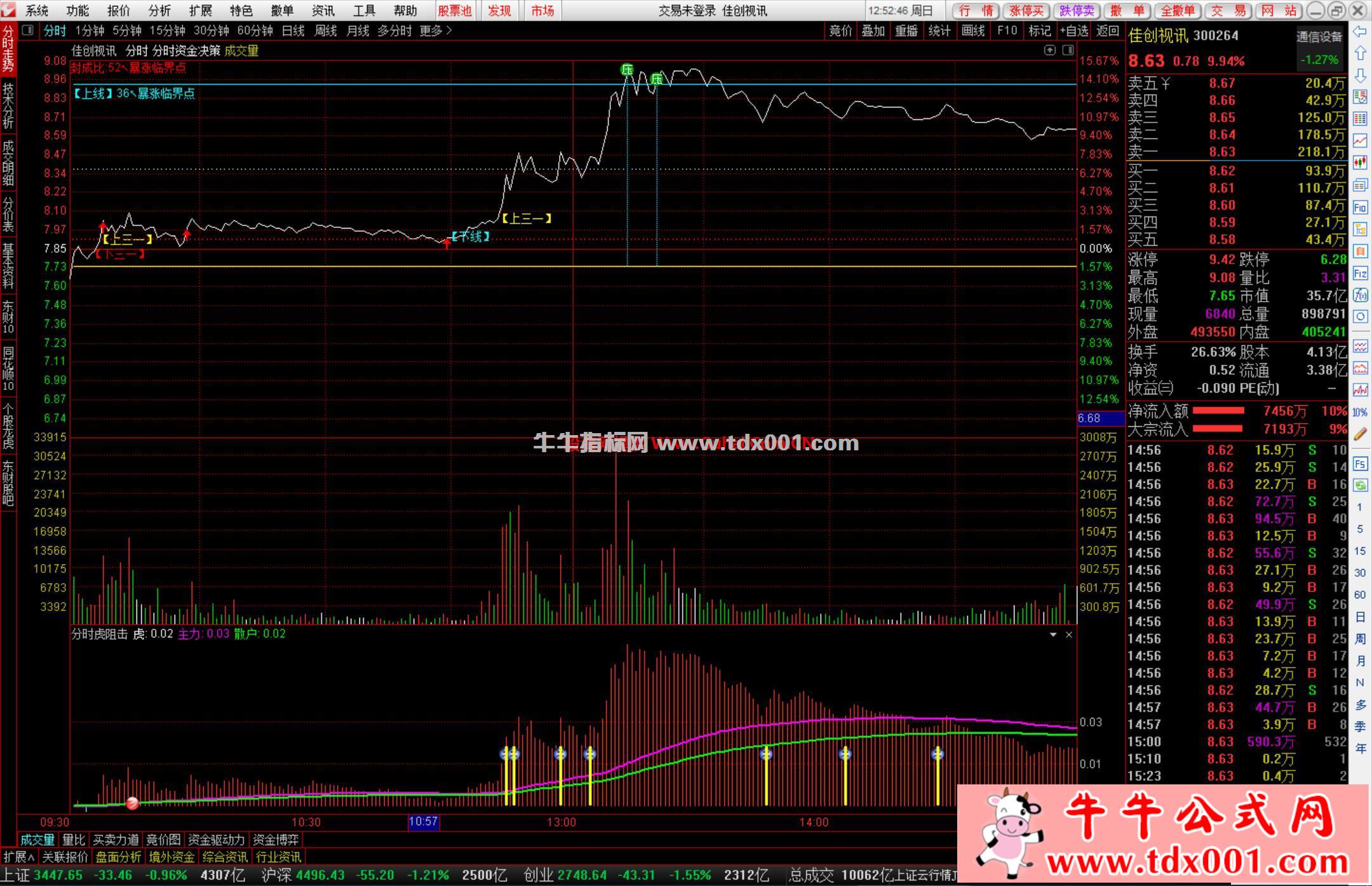Click the tree structure icon in the right sidebar

1360,229
